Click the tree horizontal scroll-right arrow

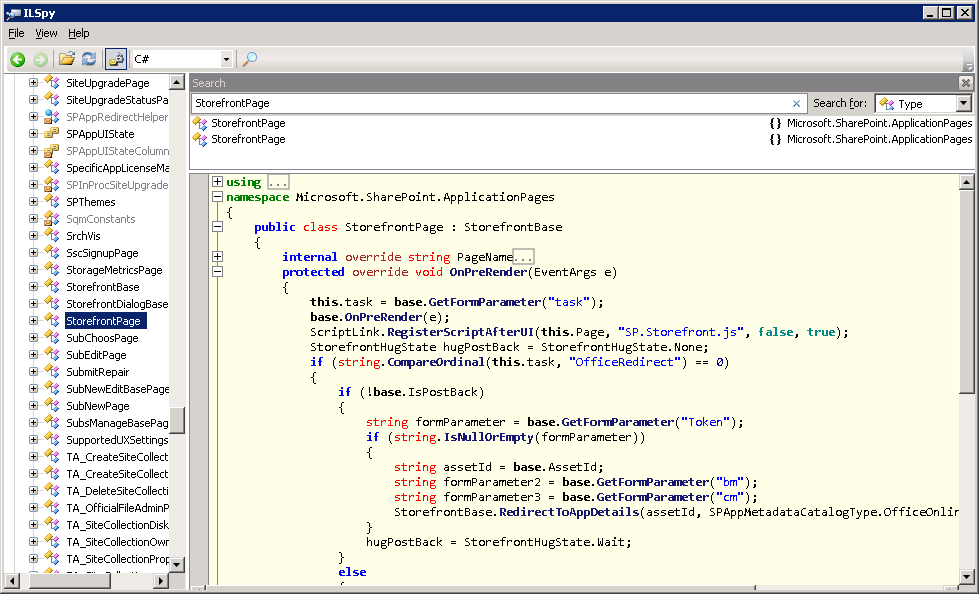(x=160, y=581)
